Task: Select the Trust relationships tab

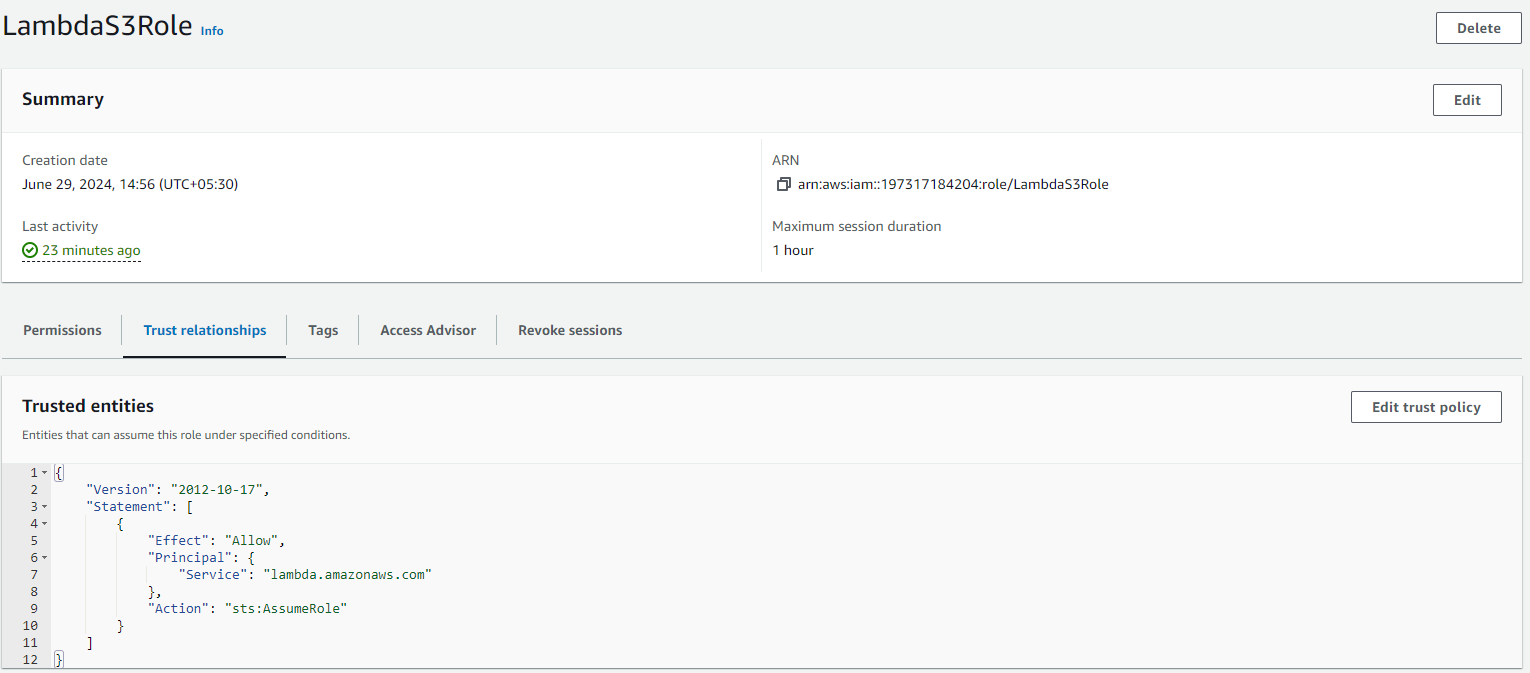Action: click(x=204, y=330)
